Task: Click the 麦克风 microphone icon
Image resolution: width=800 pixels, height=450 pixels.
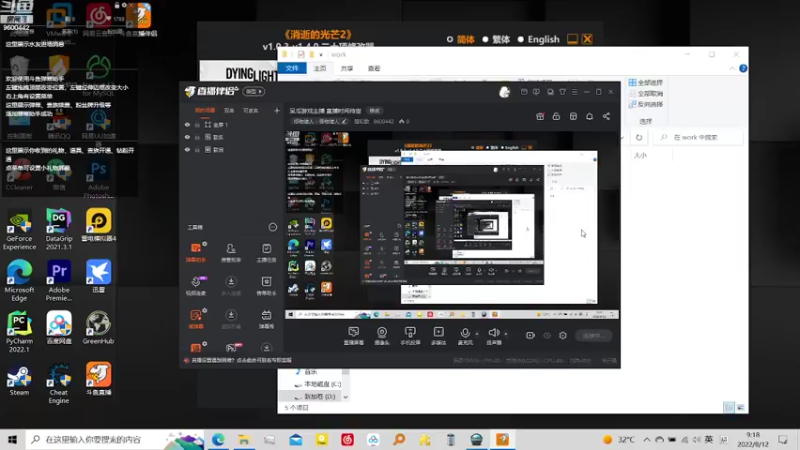Action: coord(465,335)
